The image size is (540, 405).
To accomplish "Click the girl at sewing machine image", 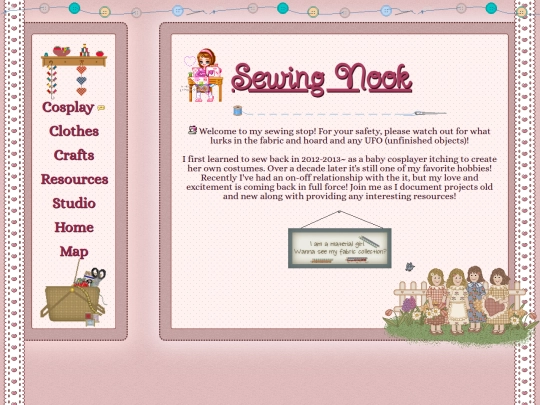I will click(x=202, y=75).
